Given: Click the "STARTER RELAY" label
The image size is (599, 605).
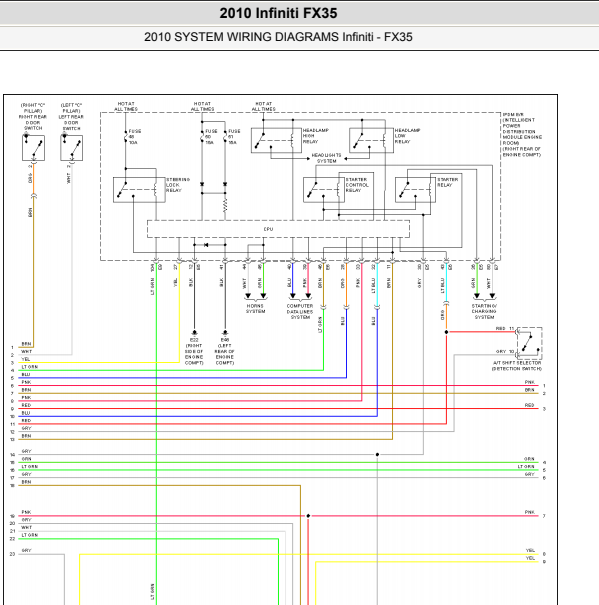Looking at the screenshot, I should coord(448,183).
